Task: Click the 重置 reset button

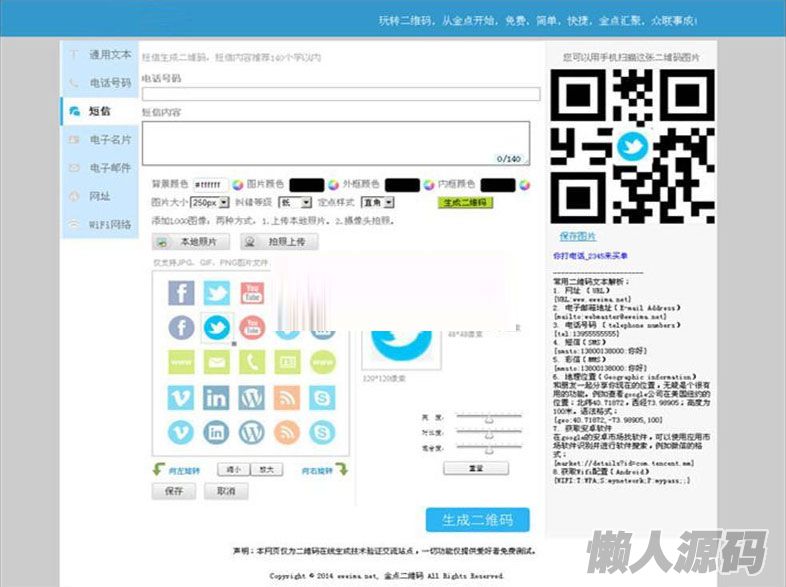Action: (x=476, y=468)
